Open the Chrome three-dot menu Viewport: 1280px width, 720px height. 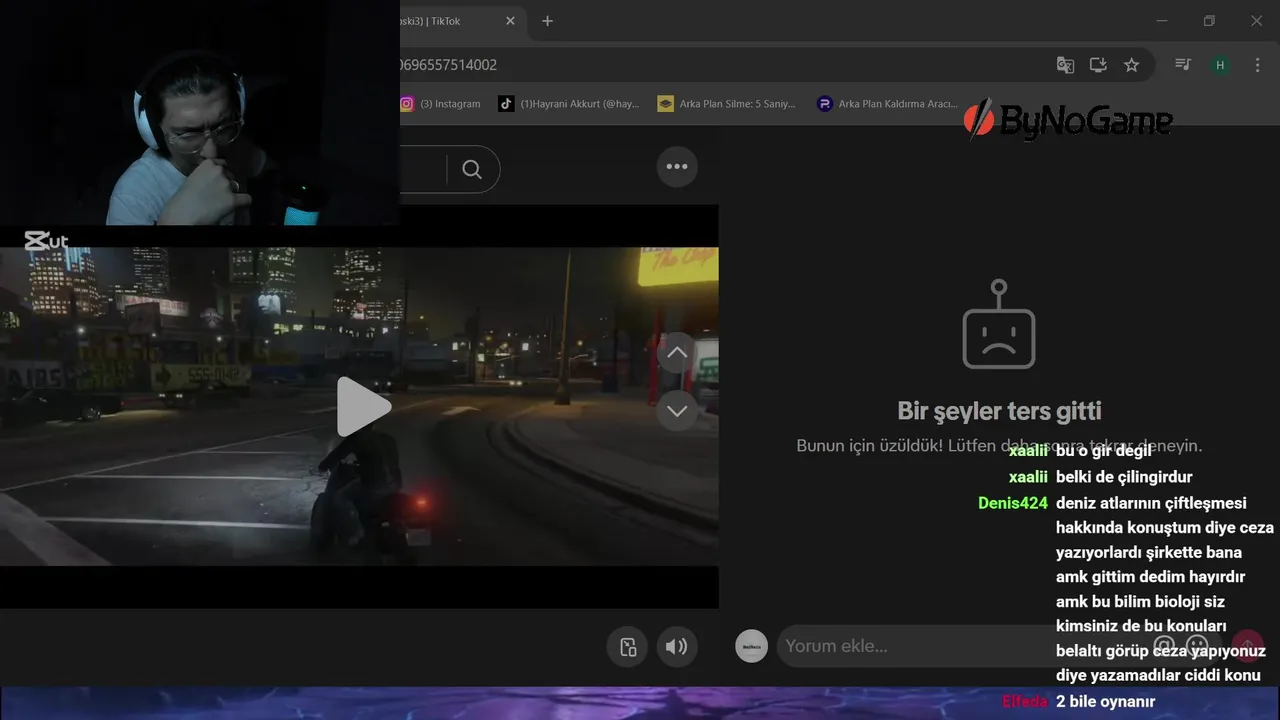(x=1257, y=65)
